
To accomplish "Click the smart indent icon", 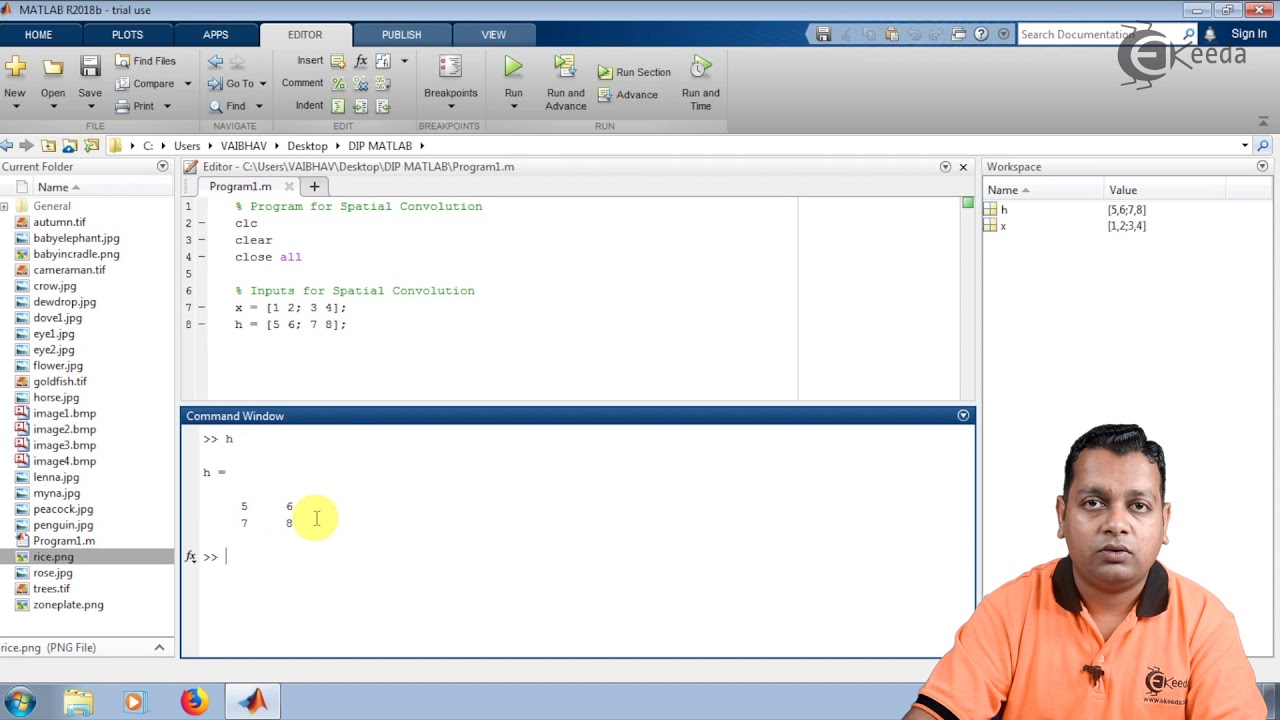I will 338,106.
